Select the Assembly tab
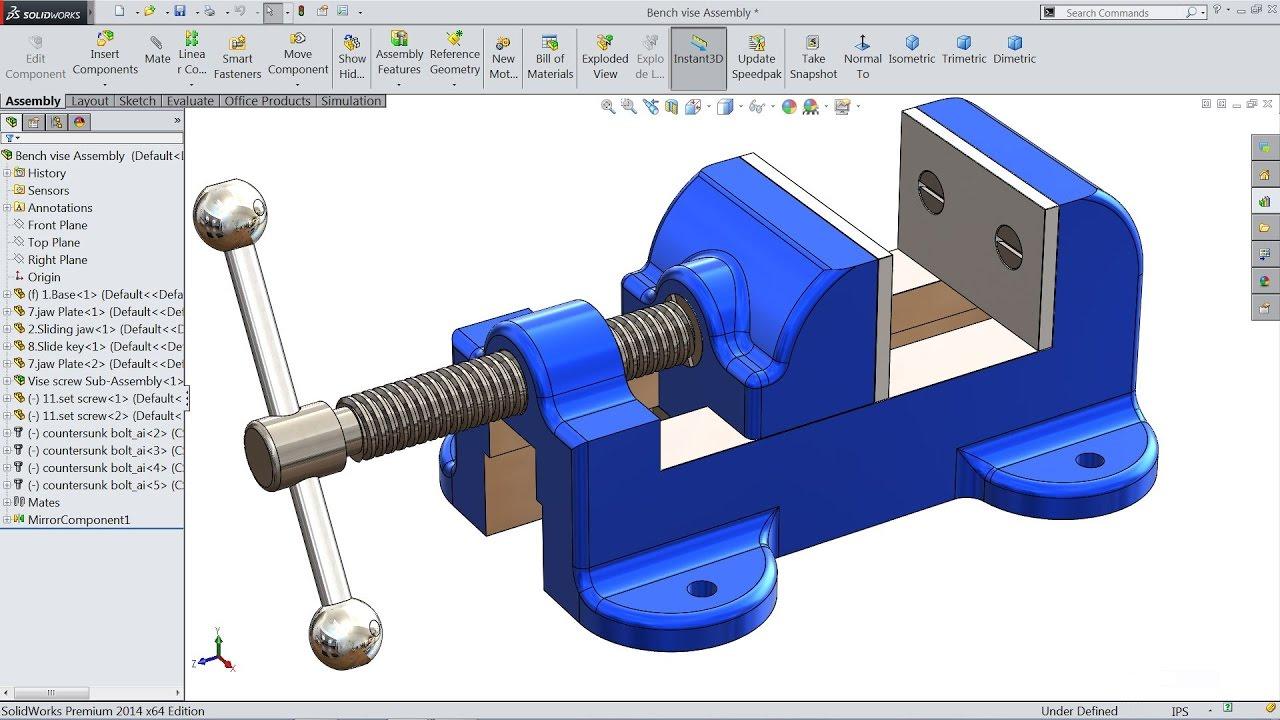 click(x=33, y=101)
